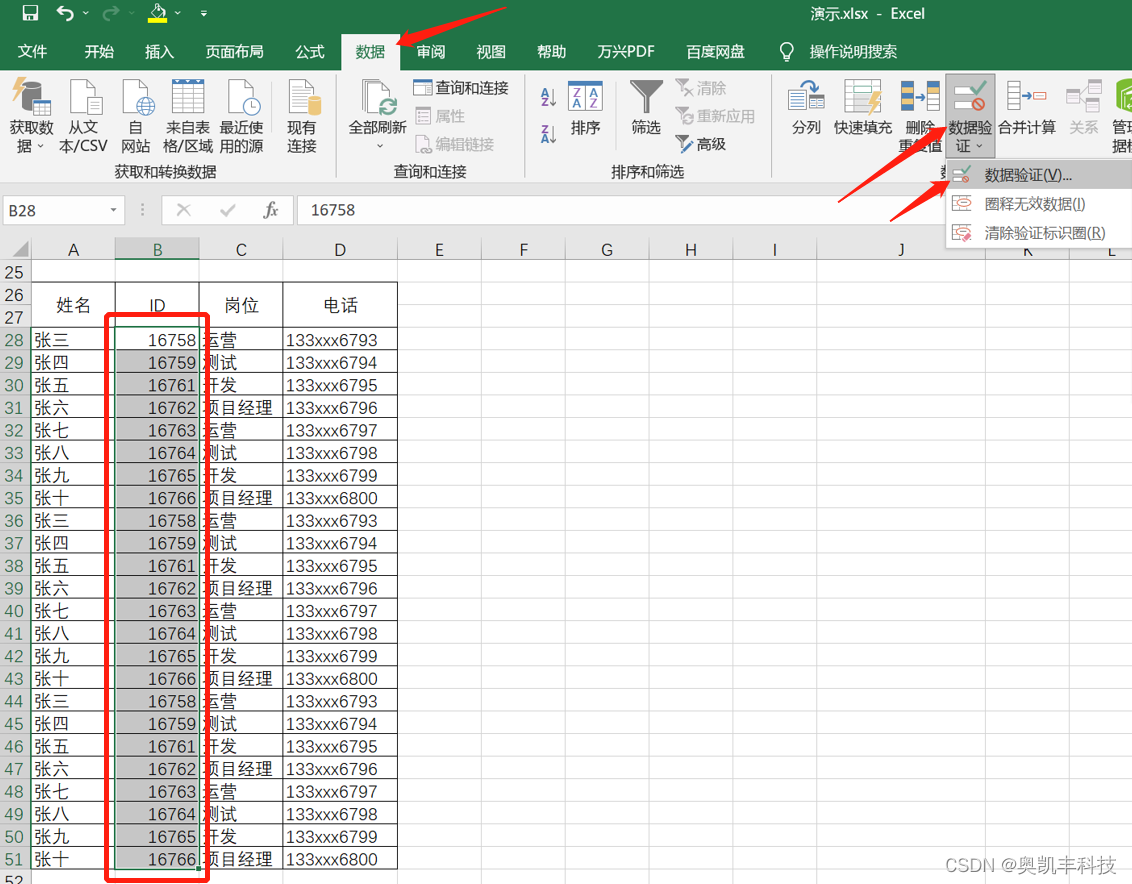Click cell B31 with 16762

click(x=157, y=408)
